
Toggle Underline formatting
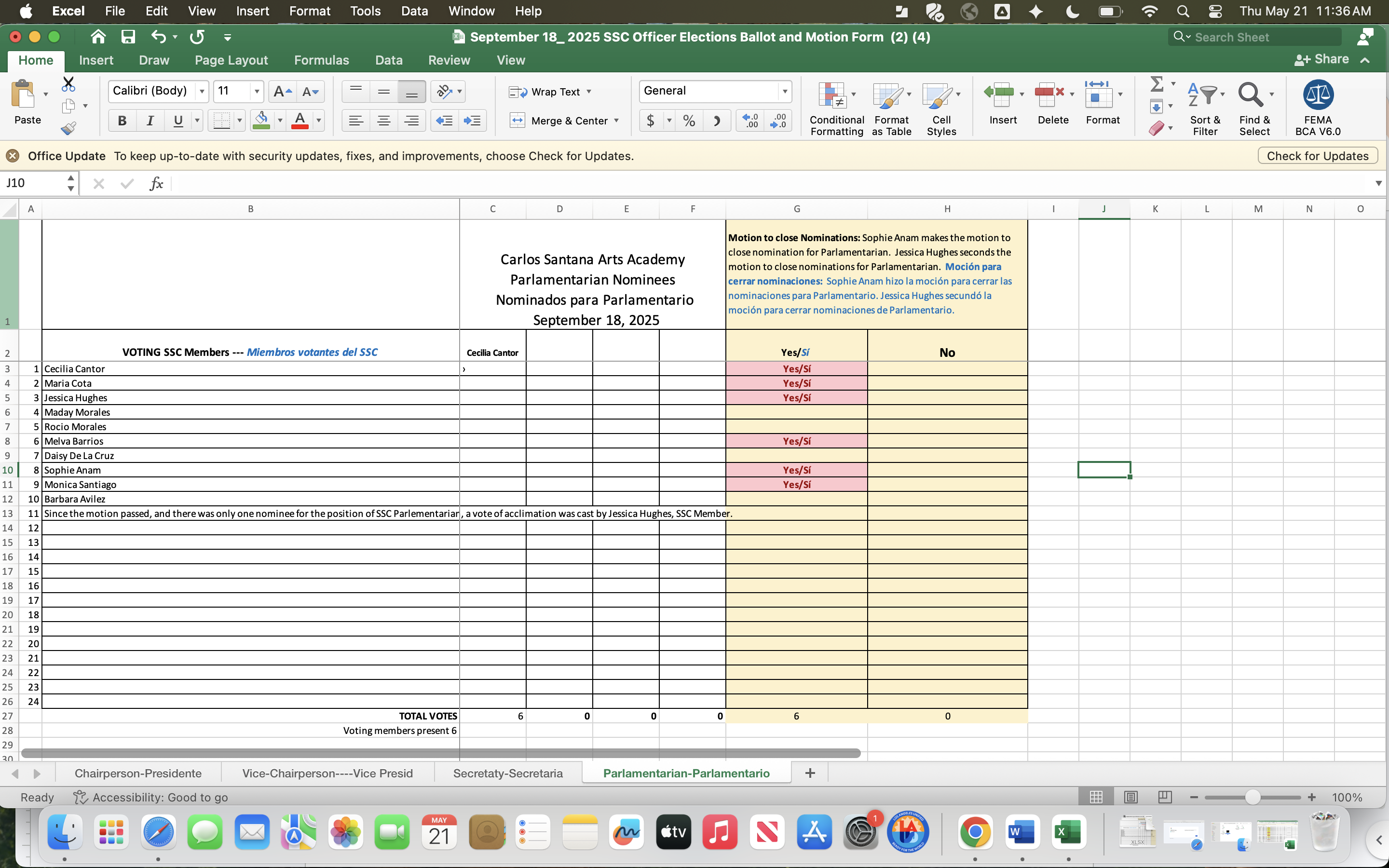tap(178, 121)
